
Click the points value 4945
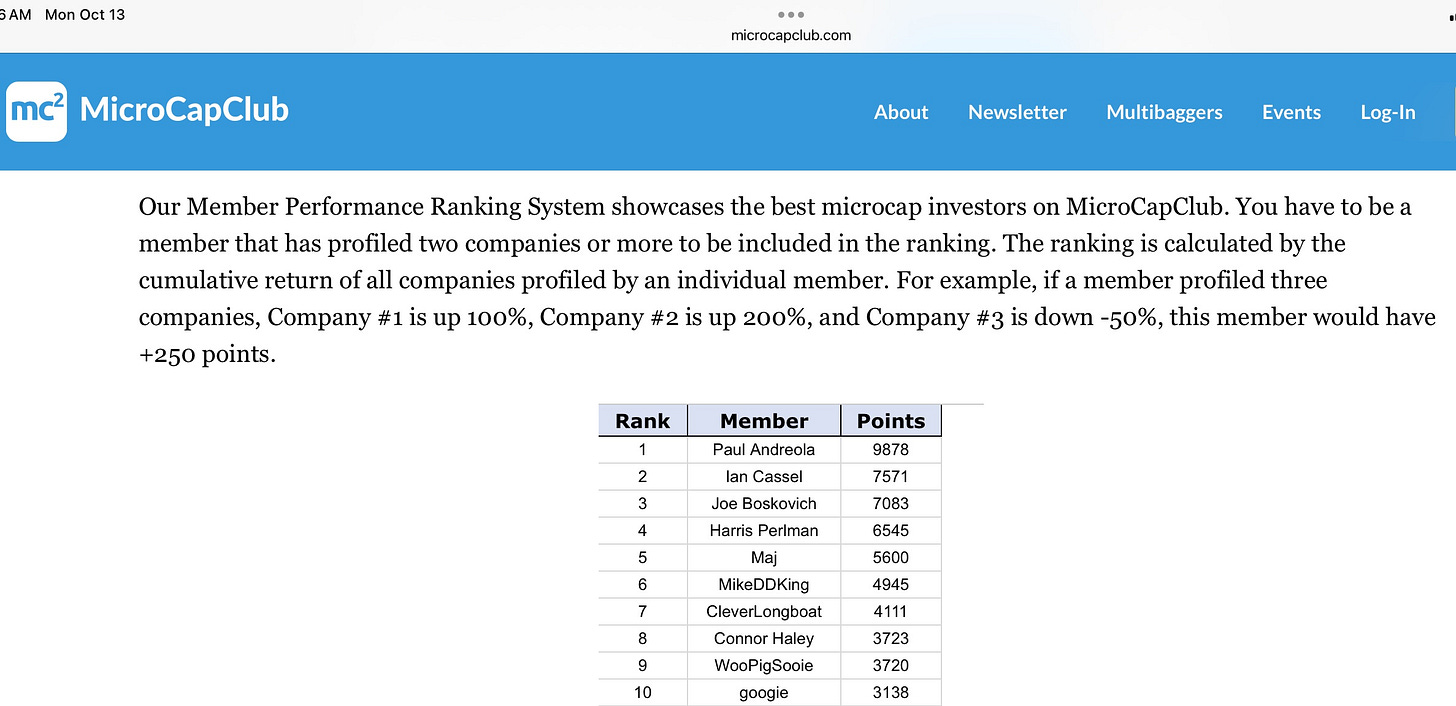point(891,584)
